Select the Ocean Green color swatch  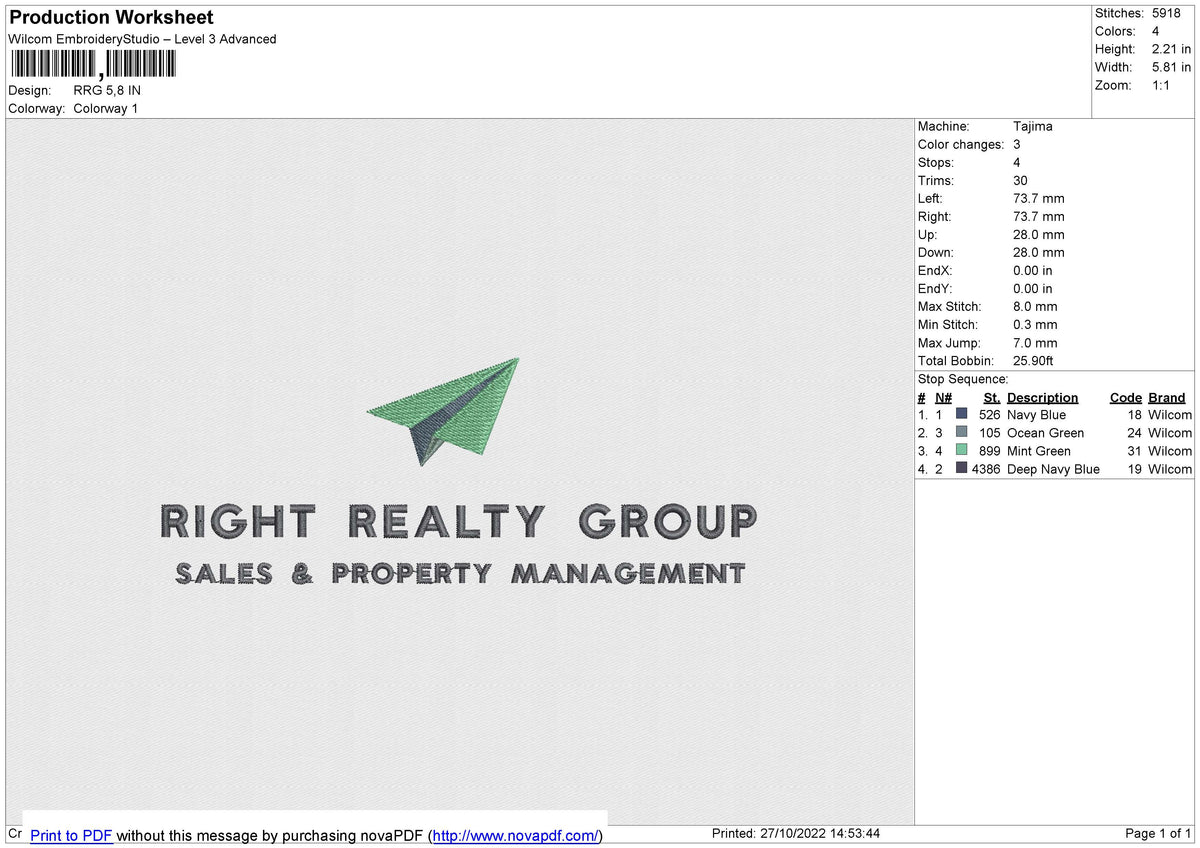(x=962, y=432)
